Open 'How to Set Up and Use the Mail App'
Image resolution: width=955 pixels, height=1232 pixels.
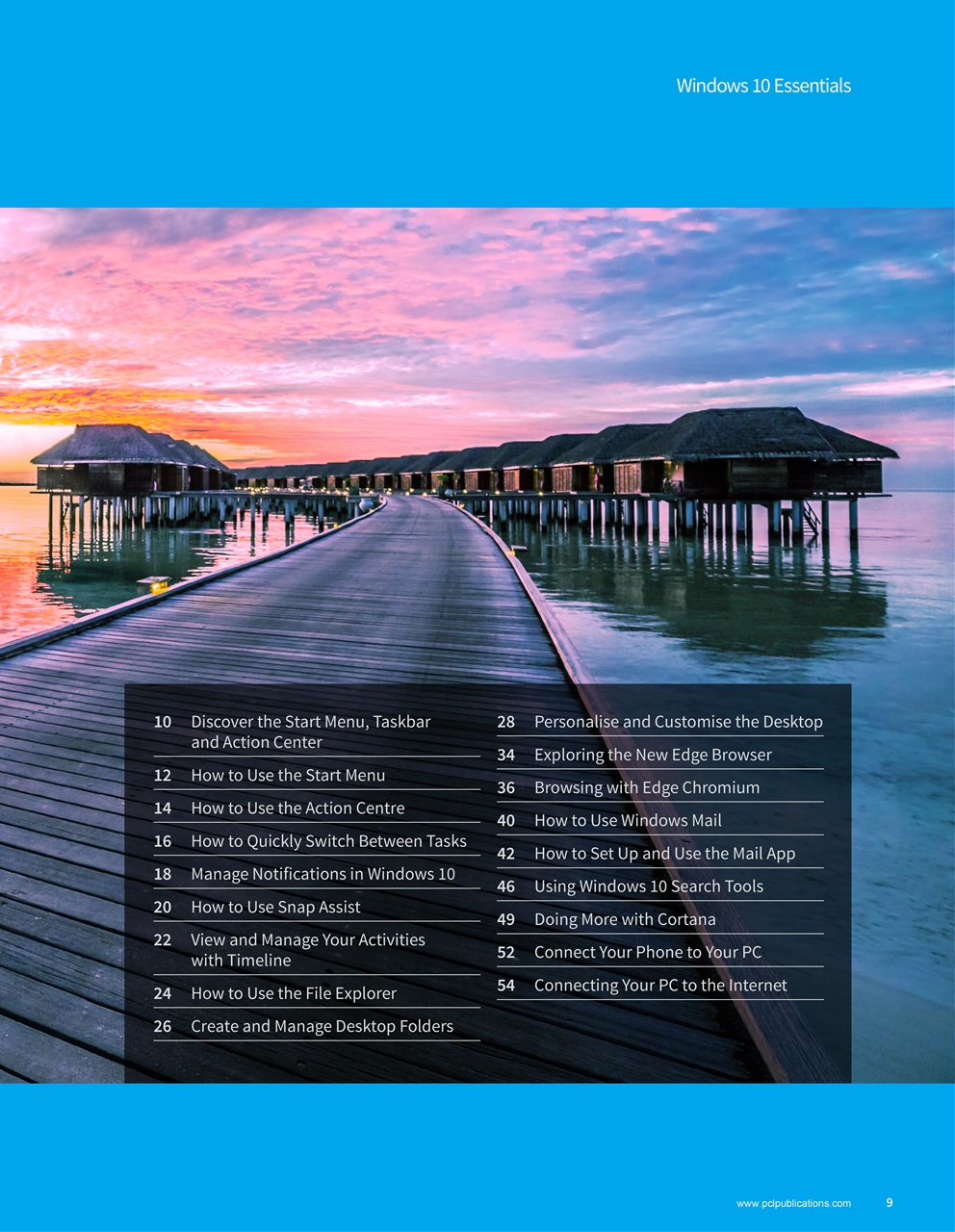[665, 853]
